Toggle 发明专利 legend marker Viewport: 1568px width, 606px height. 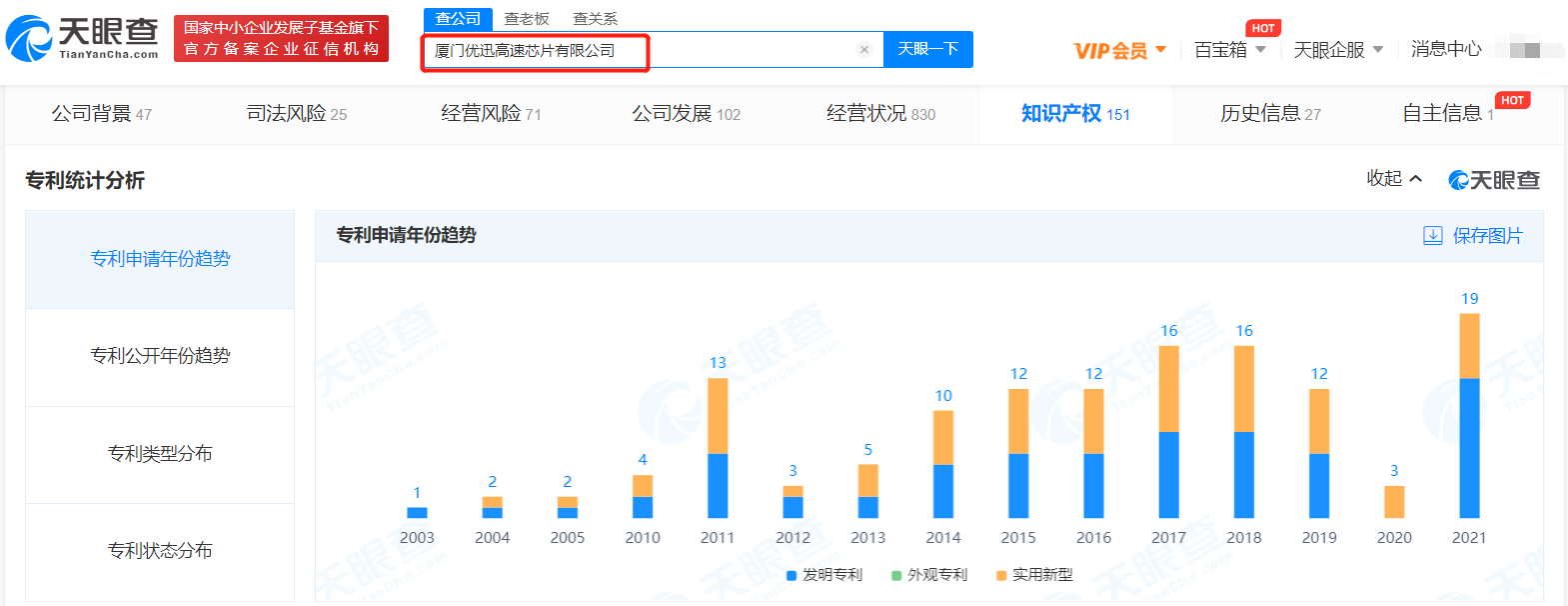pyautogui.click(x=791, y=575)
